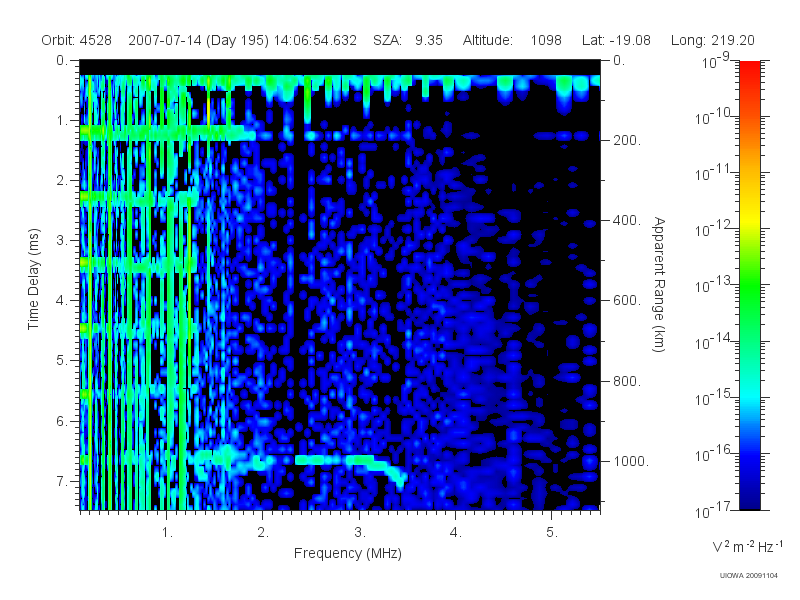Click the 'Altitude: 1098' header value

point(512,40)
